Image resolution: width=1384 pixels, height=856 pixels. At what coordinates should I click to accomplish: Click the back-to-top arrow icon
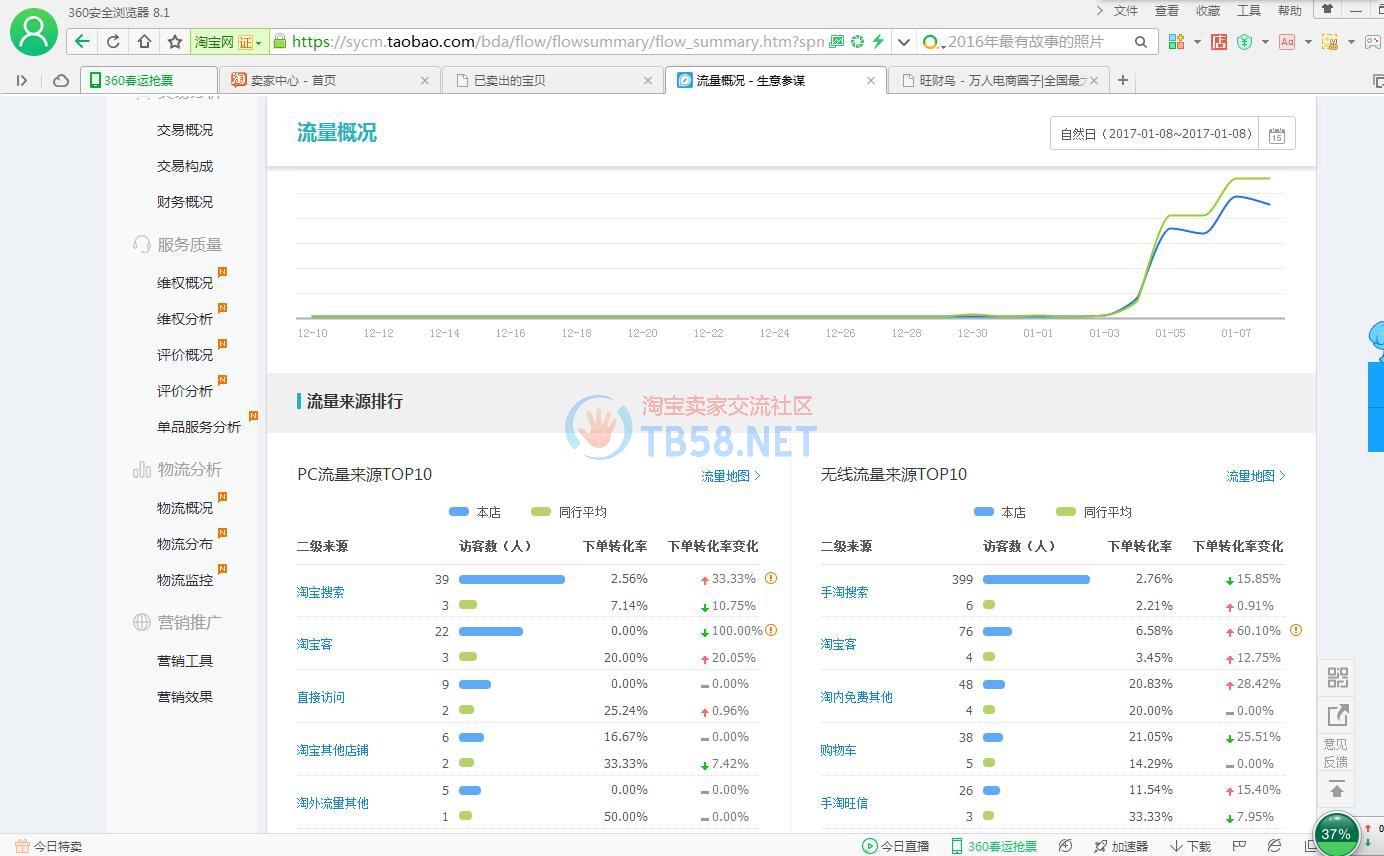(x=1337, y=790)
